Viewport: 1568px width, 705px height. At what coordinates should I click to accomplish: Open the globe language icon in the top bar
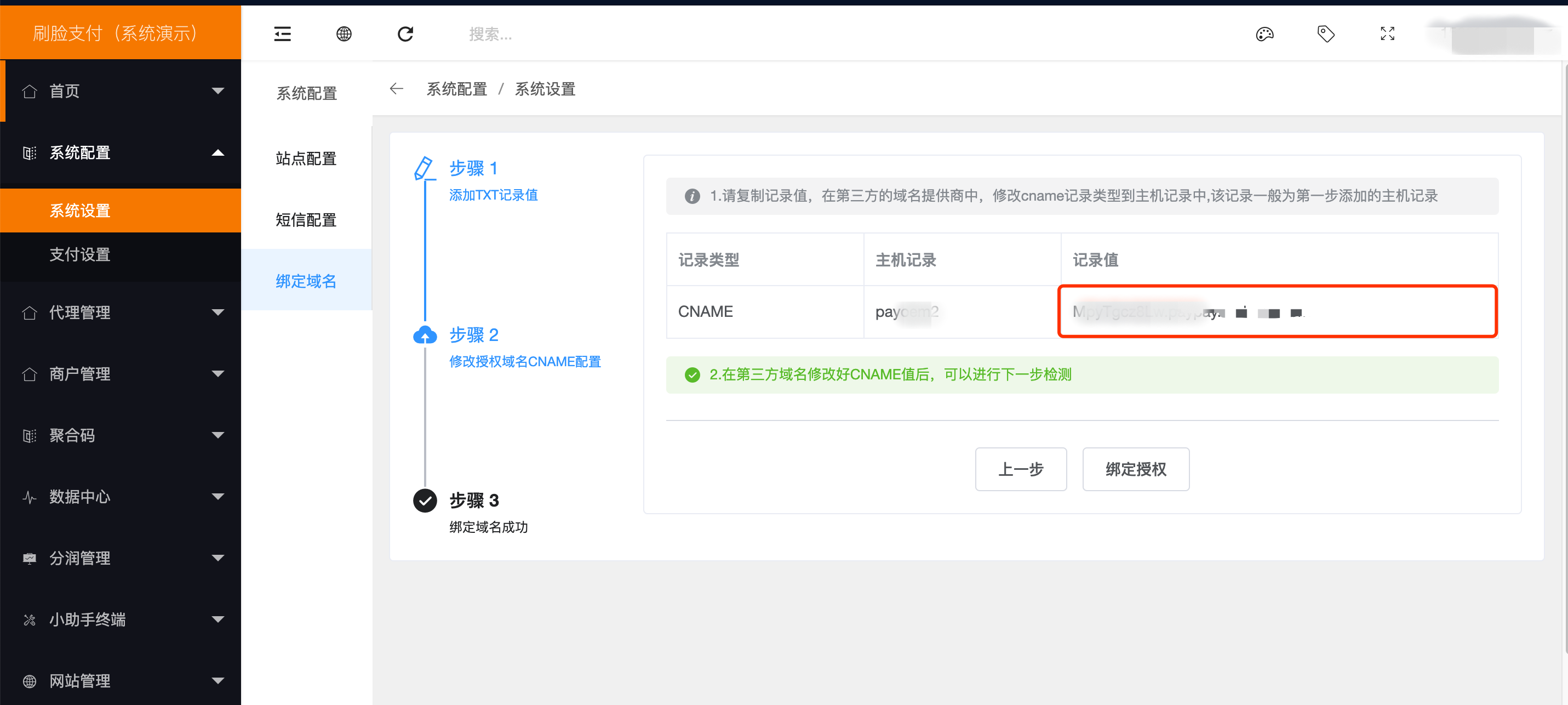tap(344, 34)
